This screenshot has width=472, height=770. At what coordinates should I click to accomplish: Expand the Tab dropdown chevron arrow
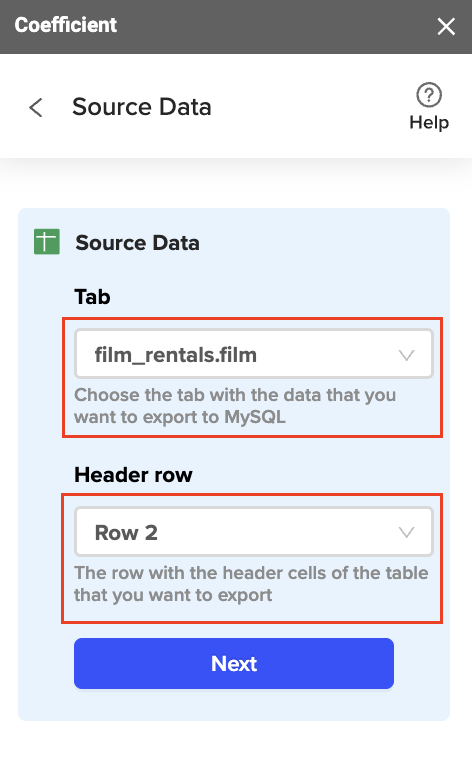[x=406, y=355]
